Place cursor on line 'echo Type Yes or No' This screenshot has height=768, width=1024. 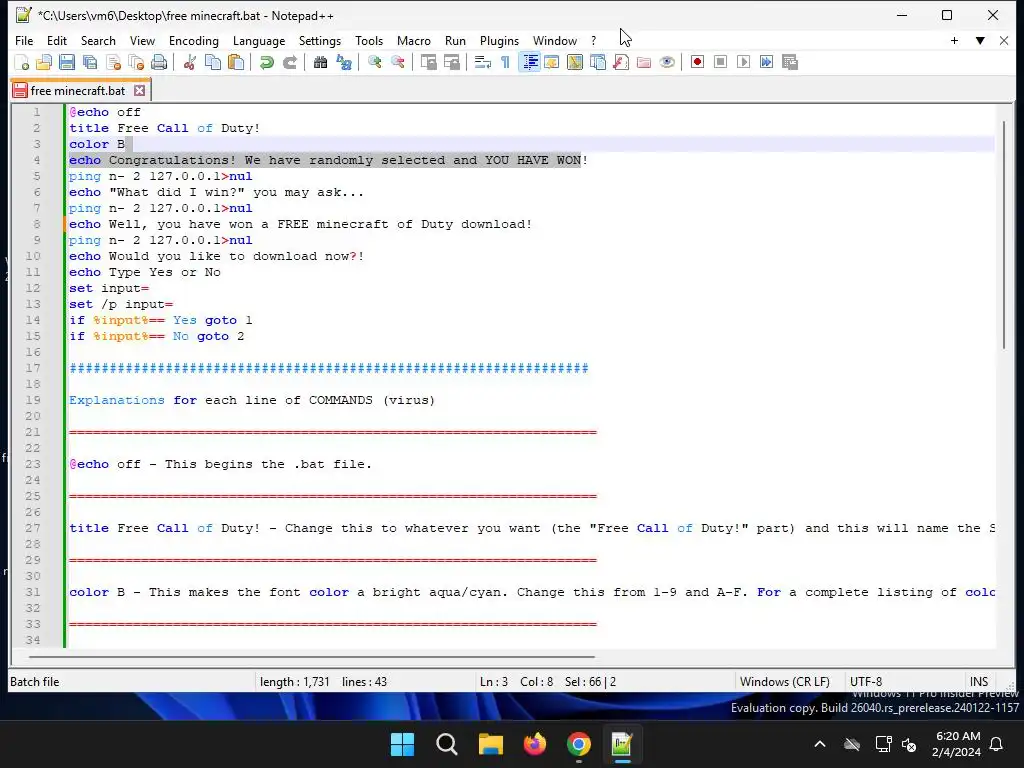[145, 272]
